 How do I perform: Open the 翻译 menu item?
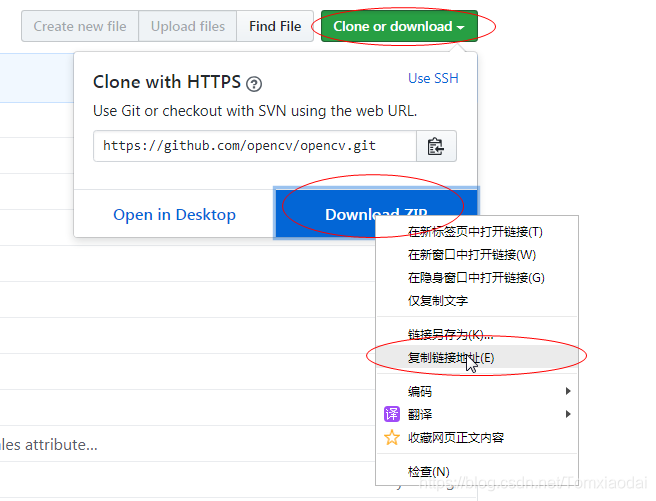pyautogui.click(x=477, y=414)
